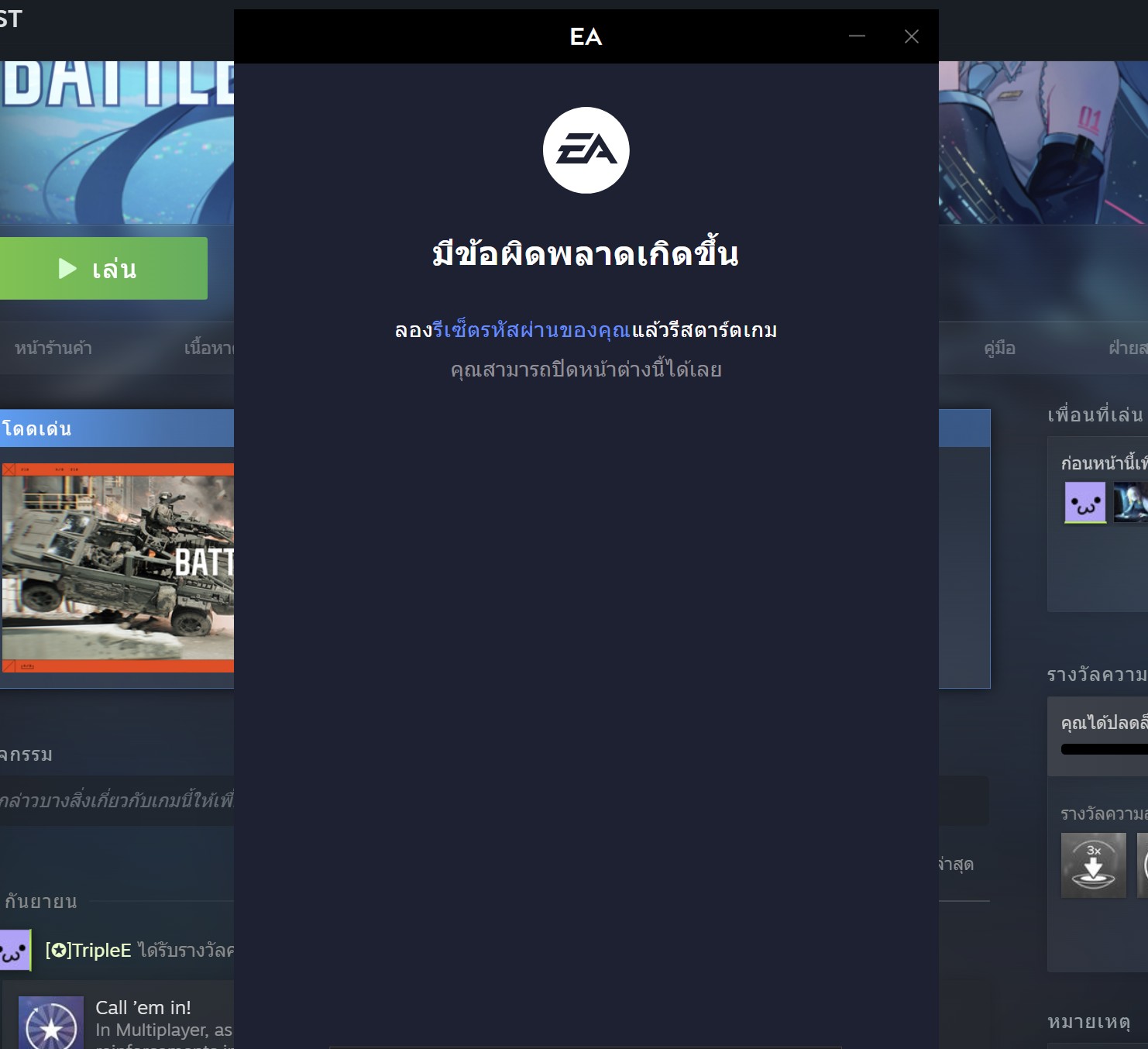Screen dimensions: 1148x1049
Task: Focus the activity post field about this game
Action: pyautogui.click(x=117, y=801)
